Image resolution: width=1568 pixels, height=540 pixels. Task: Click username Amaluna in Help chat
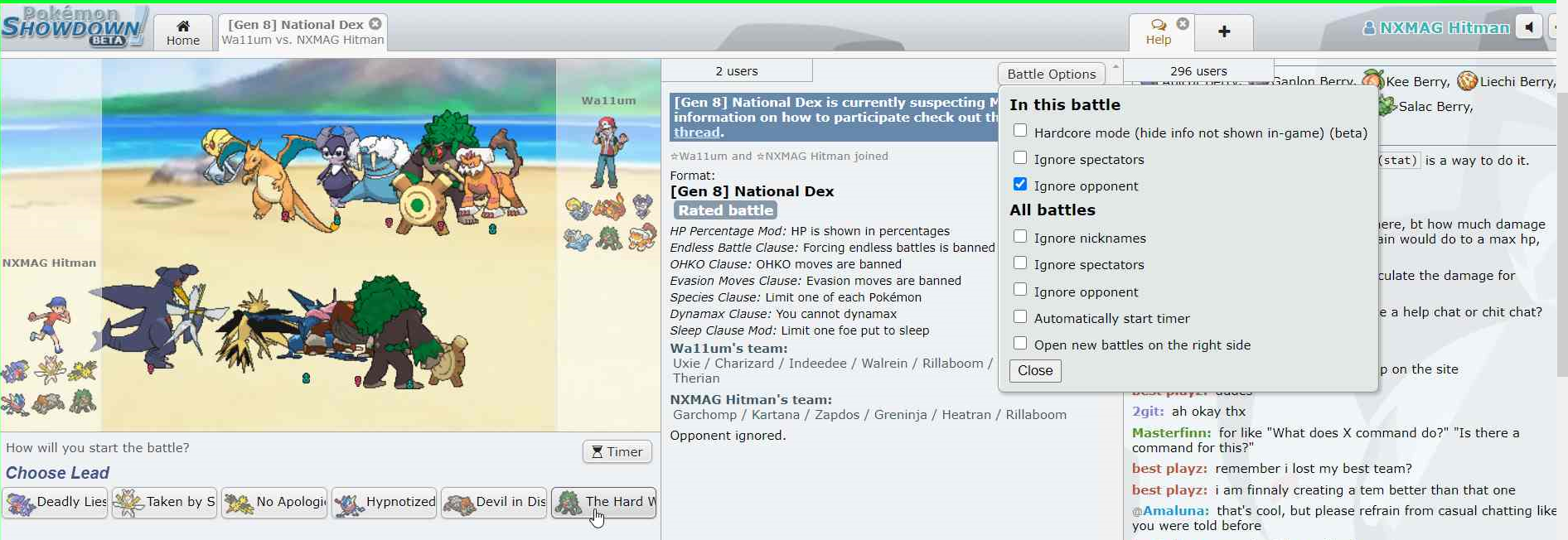point(1176,511)
